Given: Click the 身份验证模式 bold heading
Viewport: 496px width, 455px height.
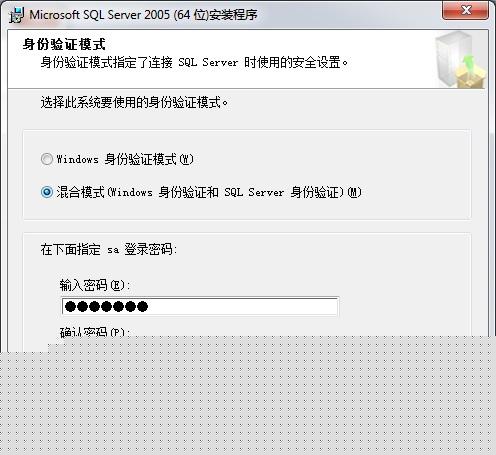Looking at the screenshot, I should coord(64,44).
